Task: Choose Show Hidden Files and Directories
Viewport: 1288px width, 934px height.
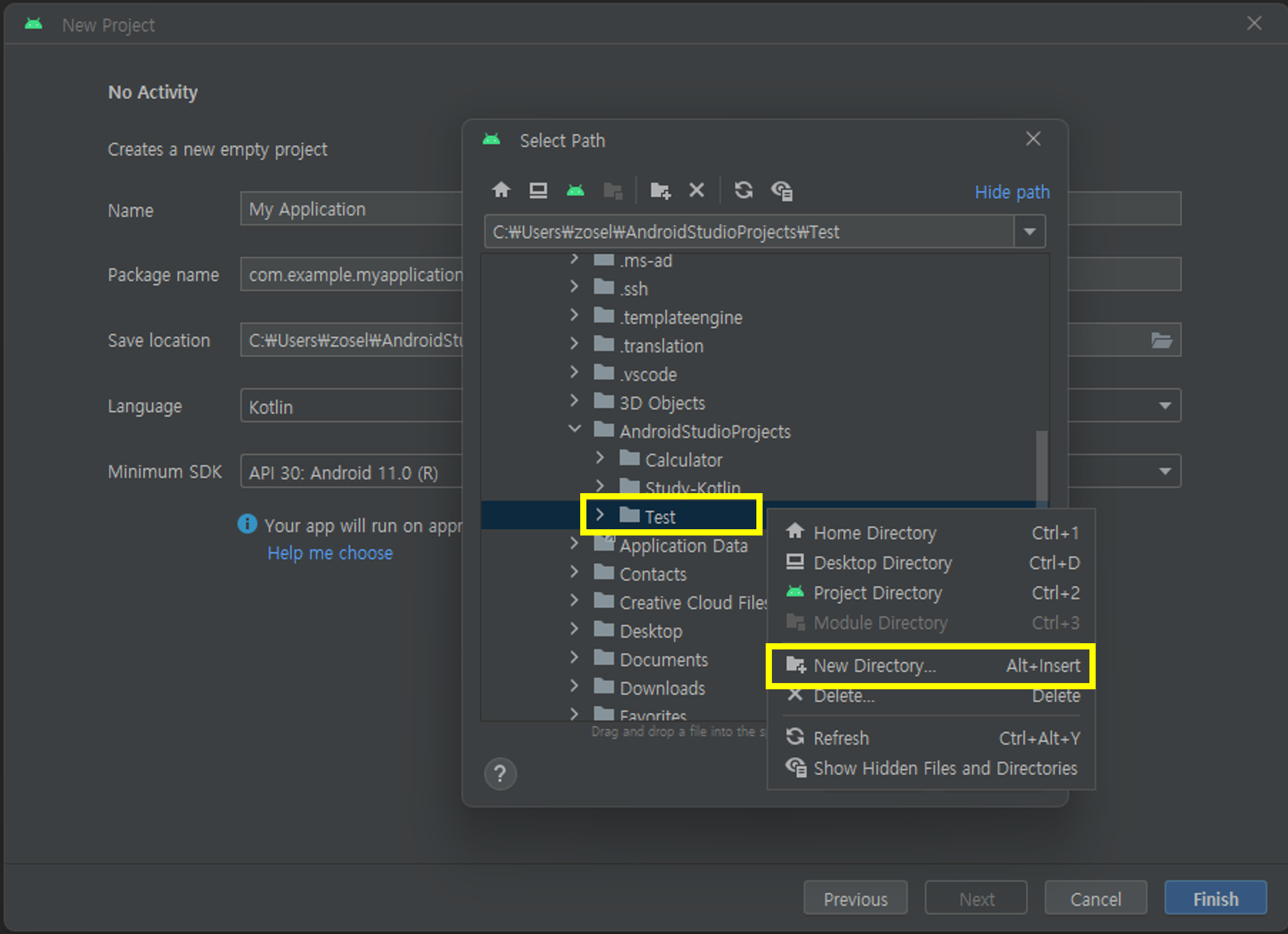Action: [x=931, y=768]
